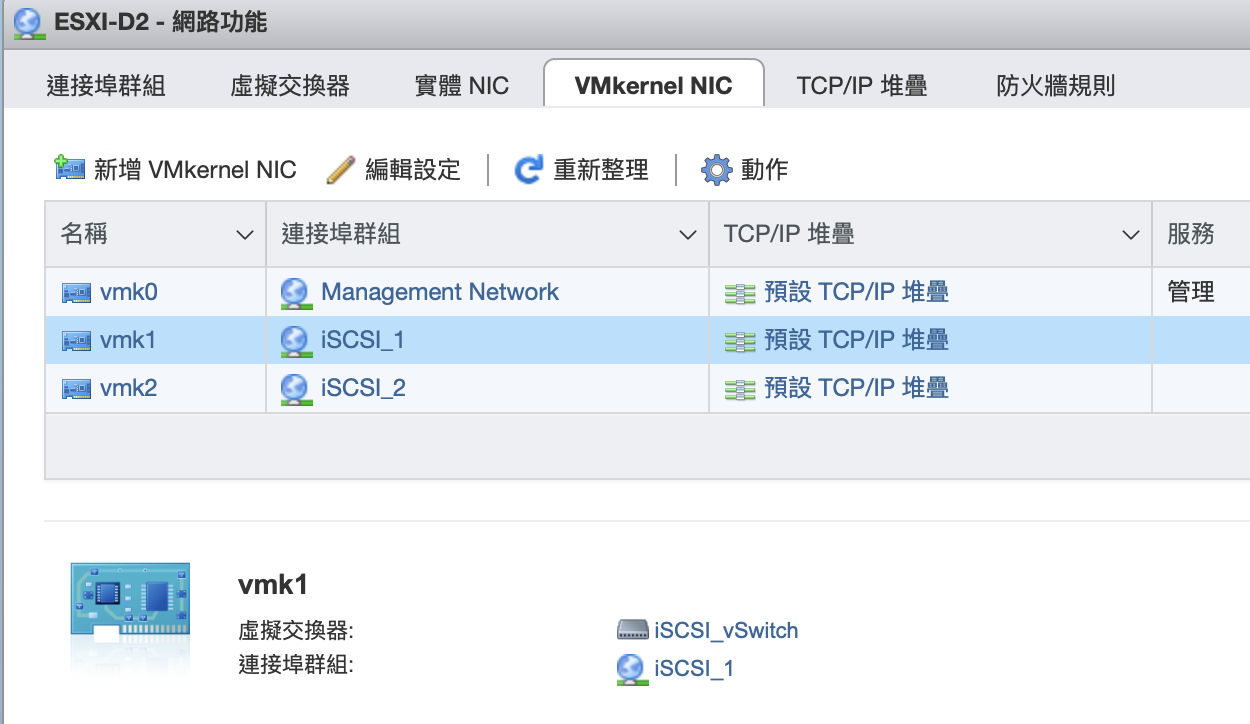1250x724 pixels.
Task: Expand the 連接埠群組 column dropdown arrow
Action: pos(687,235)
